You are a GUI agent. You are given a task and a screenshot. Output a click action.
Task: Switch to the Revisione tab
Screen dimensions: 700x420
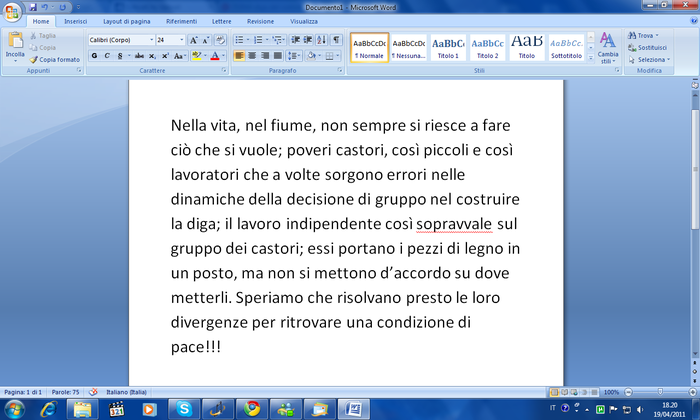pyautogui.click(x=260, y=21)
